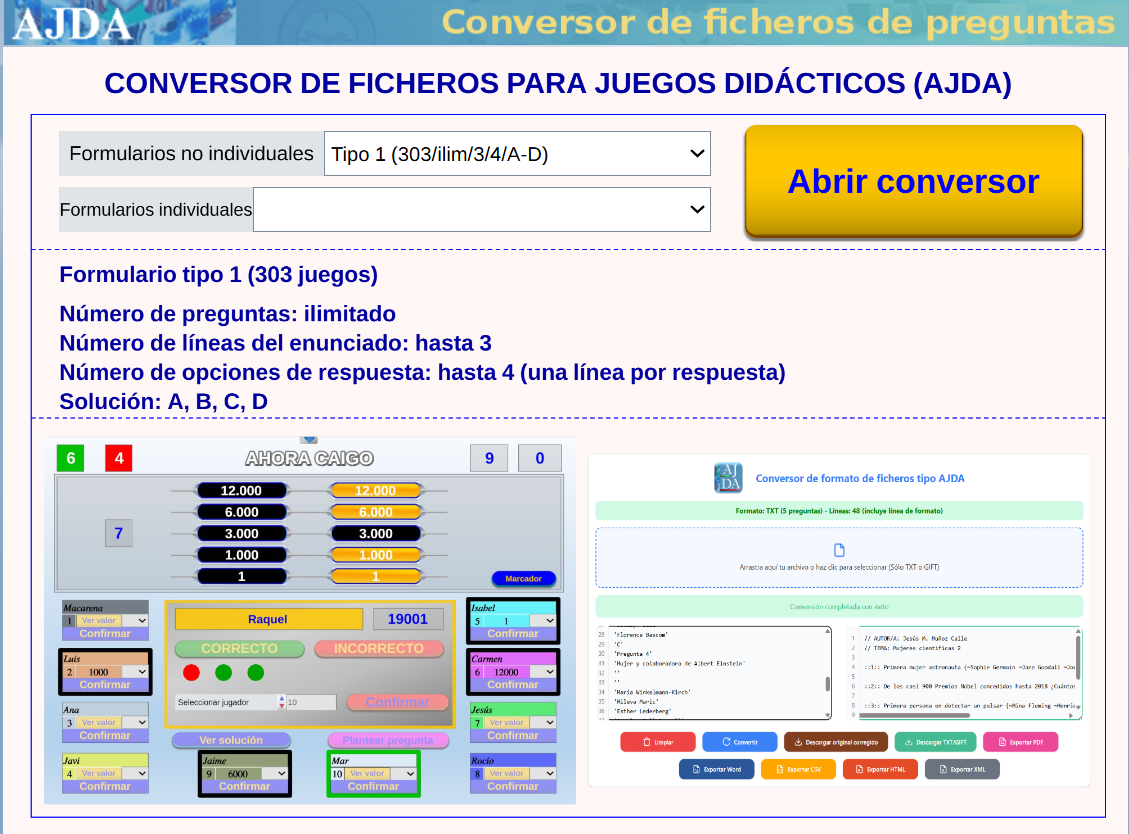Click the Ahora Caigo game thumbnail title
The image size is (1129, 834).
point(309,459)
